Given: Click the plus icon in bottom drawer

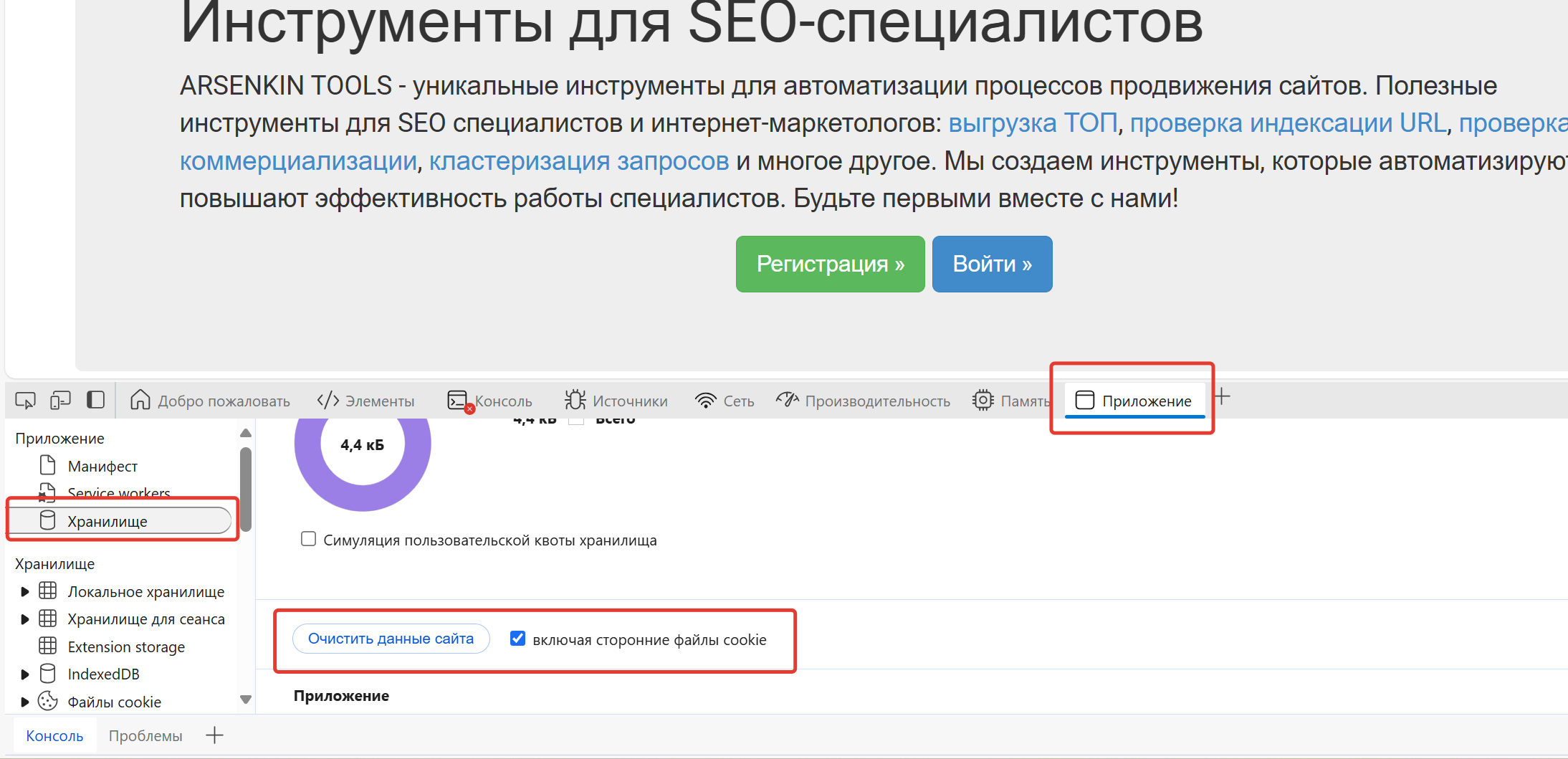Looking at the screenshot, I should (x=214, y=735).
